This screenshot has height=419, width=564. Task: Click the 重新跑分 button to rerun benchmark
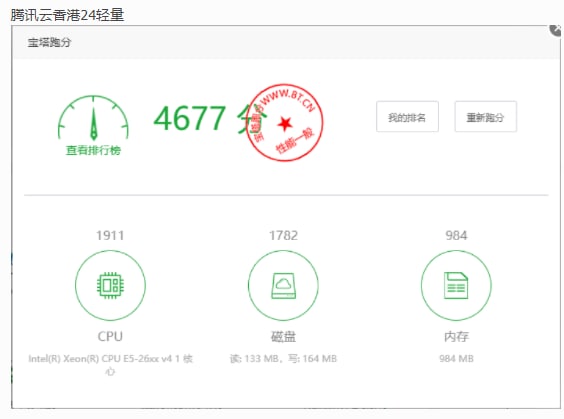click(x=486, y=117)
